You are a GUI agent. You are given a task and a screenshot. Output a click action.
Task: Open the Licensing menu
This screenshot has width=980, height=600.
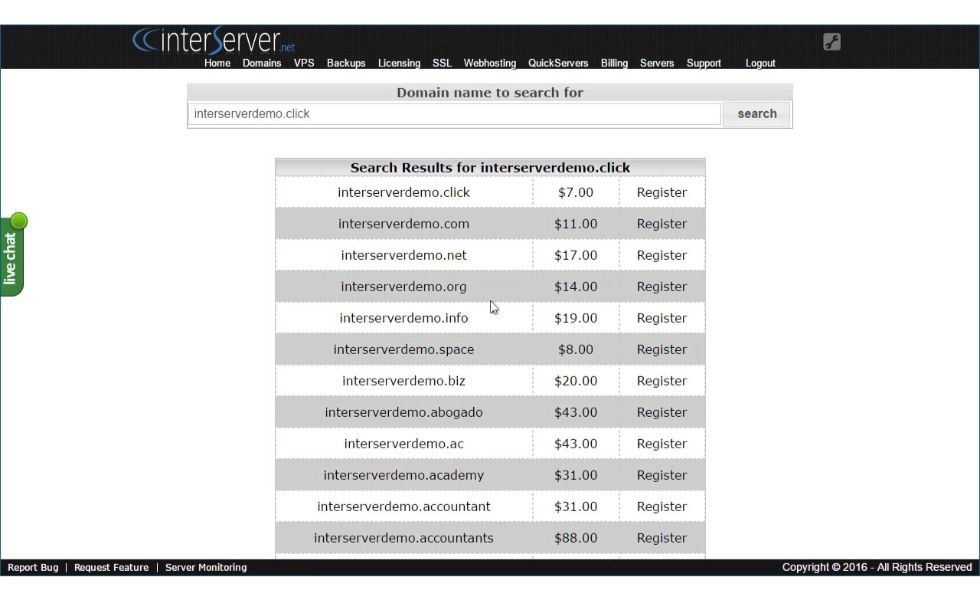[399, 63]
